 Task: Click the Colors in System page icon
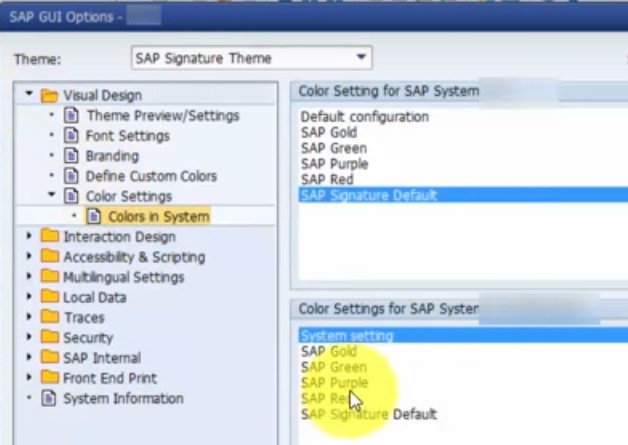coord(94,216)
